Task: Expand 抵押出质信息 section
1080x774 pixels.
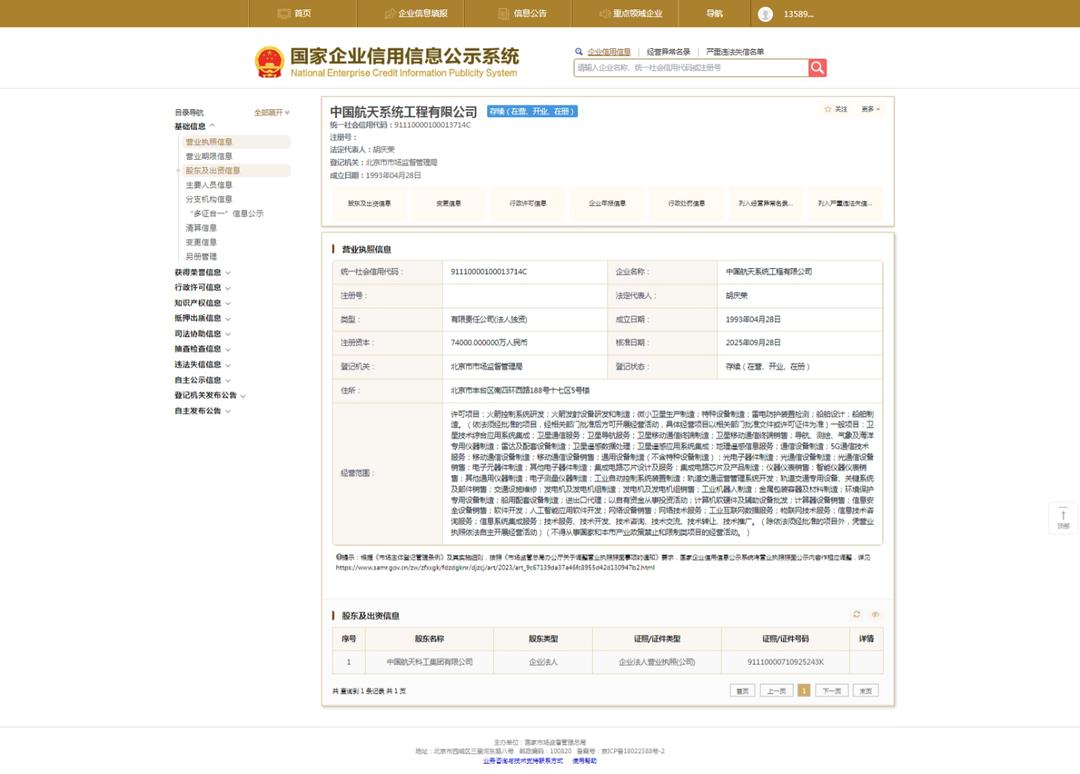Action: tap(202, 318)
